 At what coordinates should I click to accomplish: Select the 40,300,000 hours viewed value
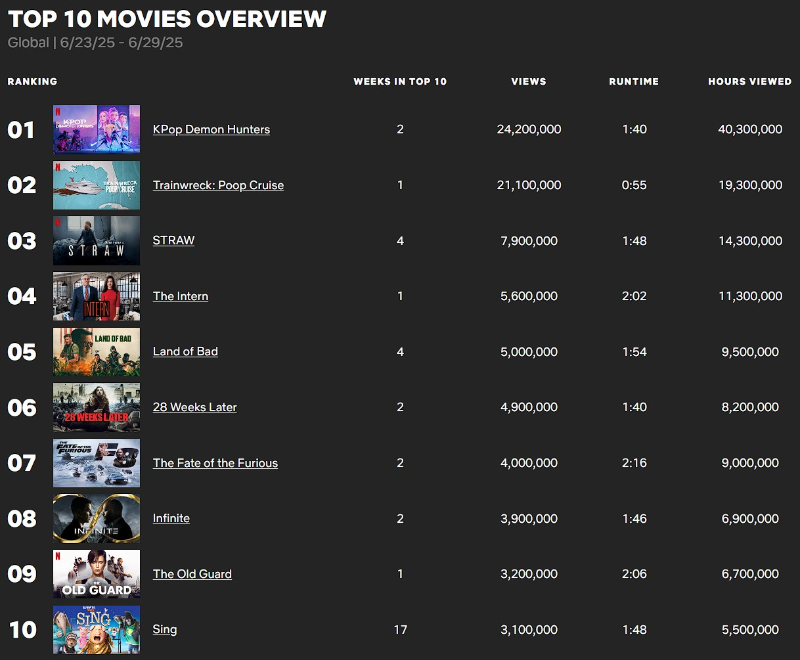coord(750,130)
